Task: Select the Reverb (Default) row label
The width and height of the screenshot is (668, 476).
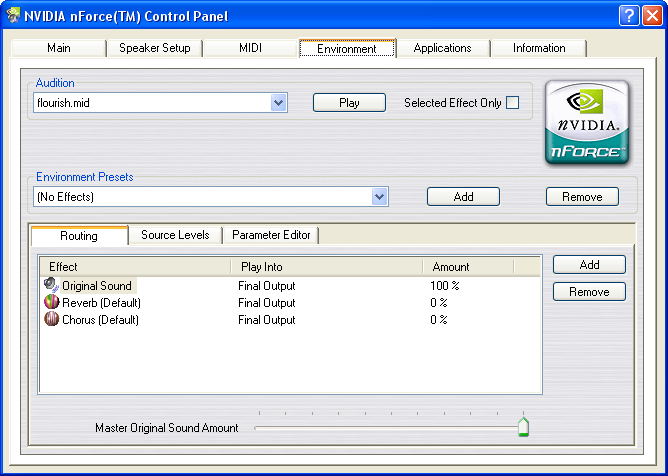Action: [101, 303]
